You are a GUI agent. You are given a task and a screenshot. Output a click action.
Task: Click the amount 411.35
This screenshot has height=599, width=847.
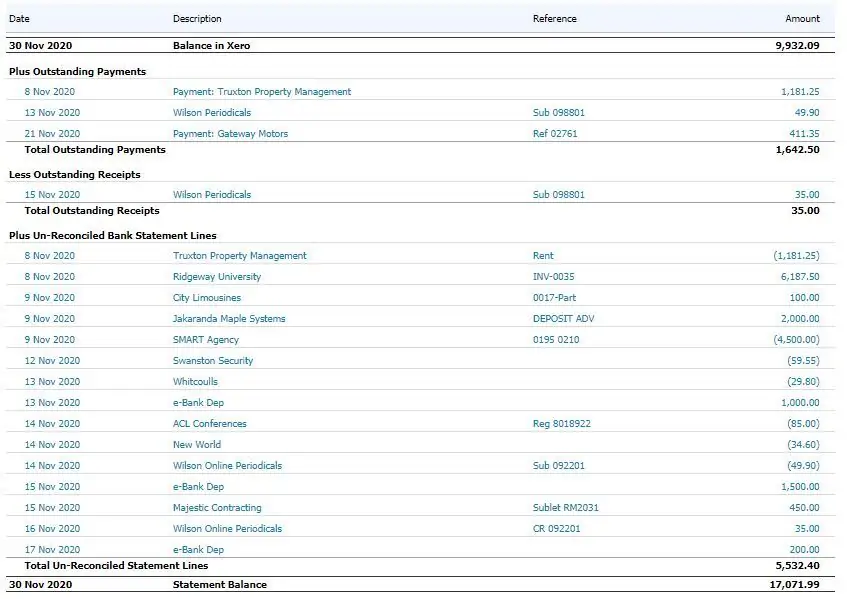click(804, 134)
